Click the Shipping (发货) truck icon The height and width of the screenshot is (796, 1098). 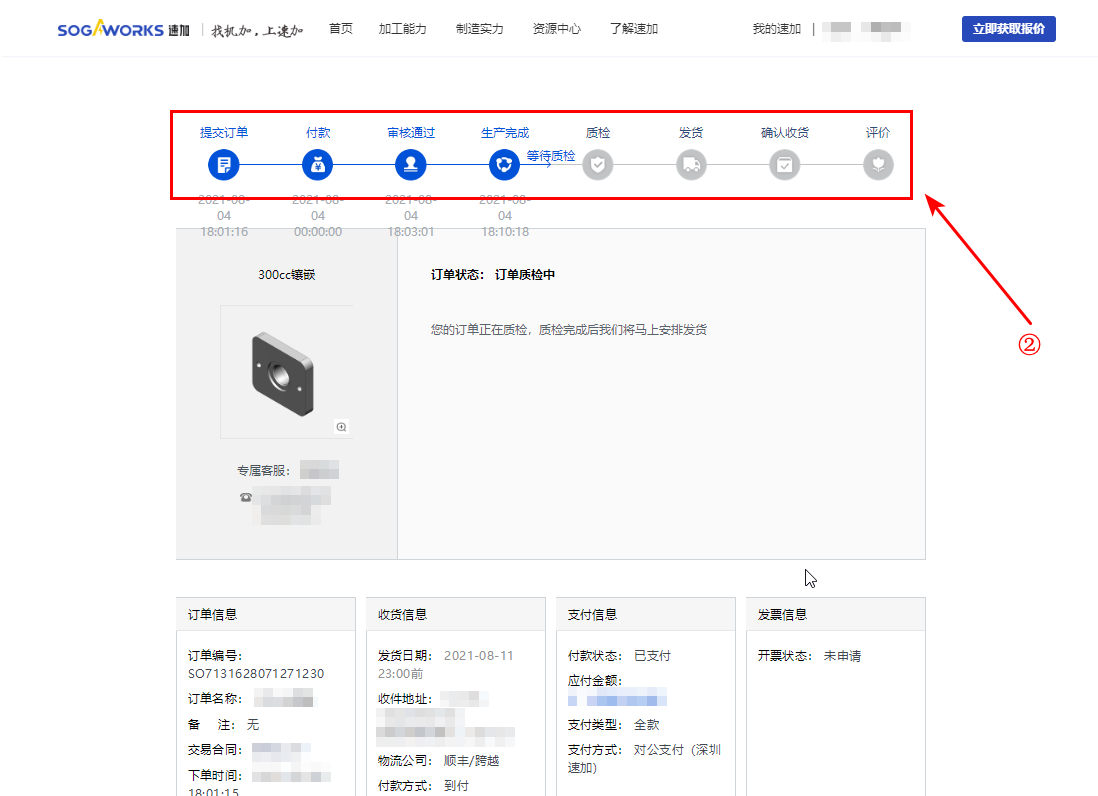click(x=691, y=165)
